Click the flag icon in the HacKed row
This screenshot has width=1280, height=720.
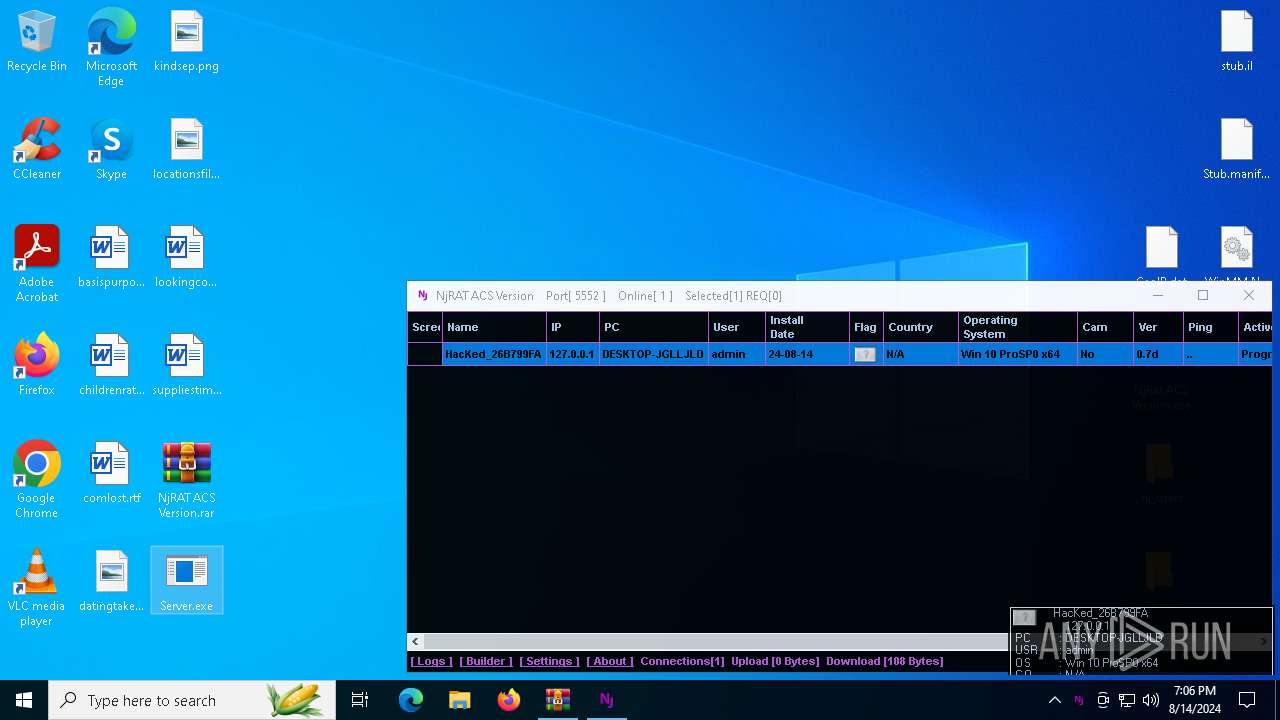pos(865,354)
